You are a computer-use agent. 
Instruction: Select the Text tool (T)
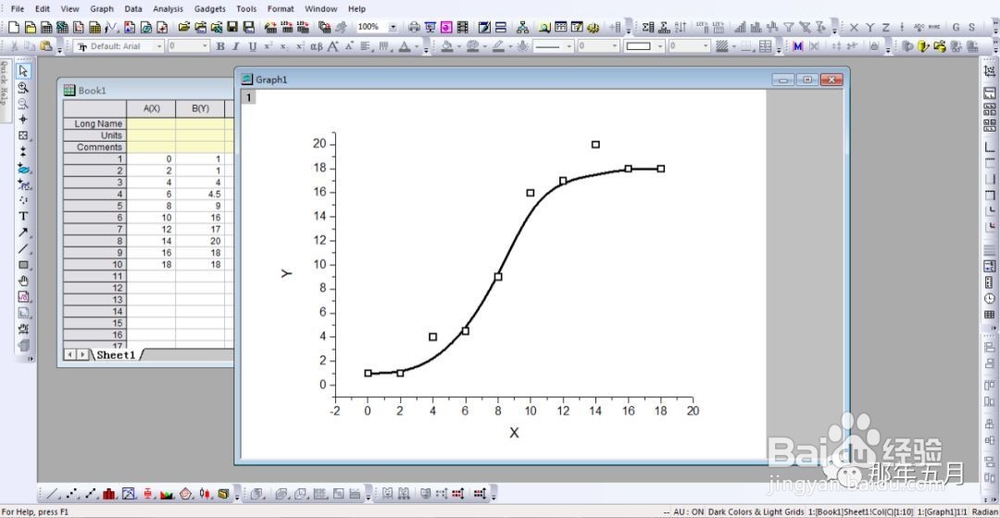point(24,216)
